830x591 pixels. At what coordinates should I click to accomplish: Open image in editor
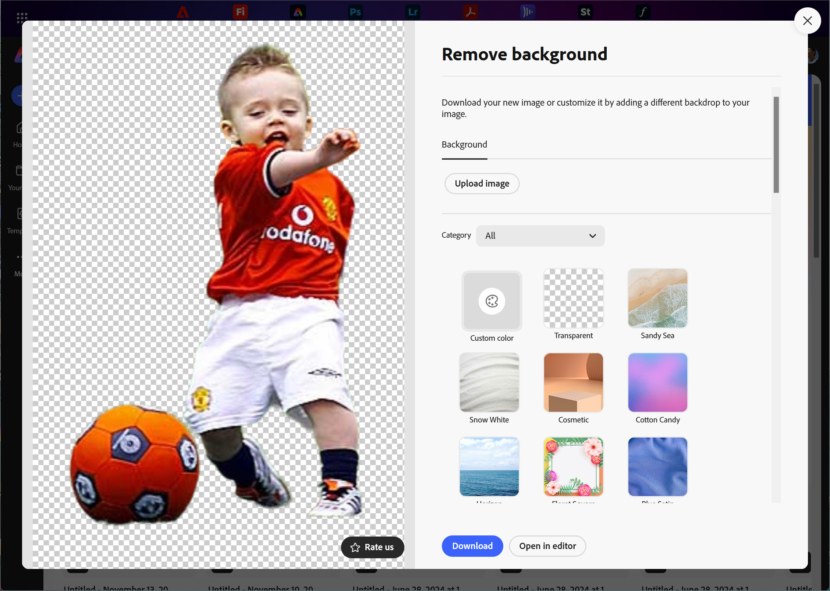tap(547, 545)
